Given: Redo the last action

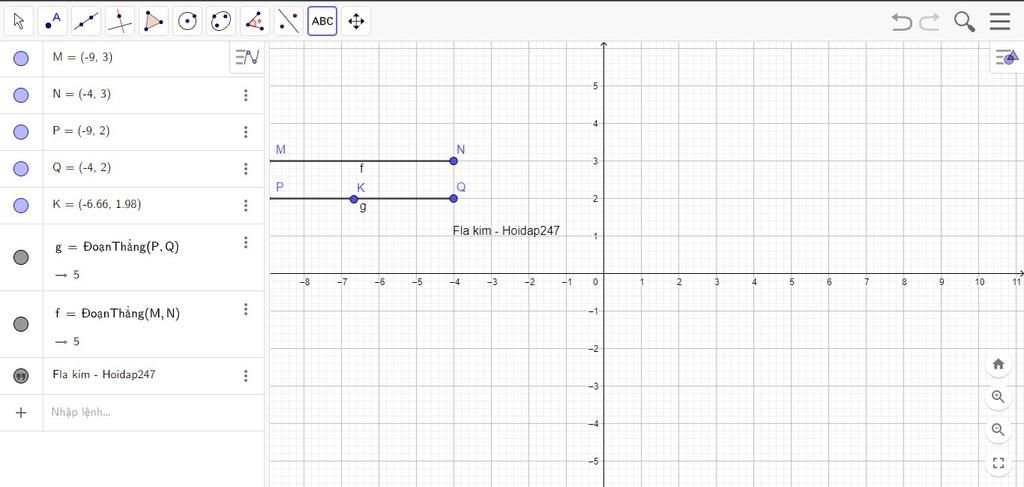Looking at the screenshot, I should (x=929, y=22).
